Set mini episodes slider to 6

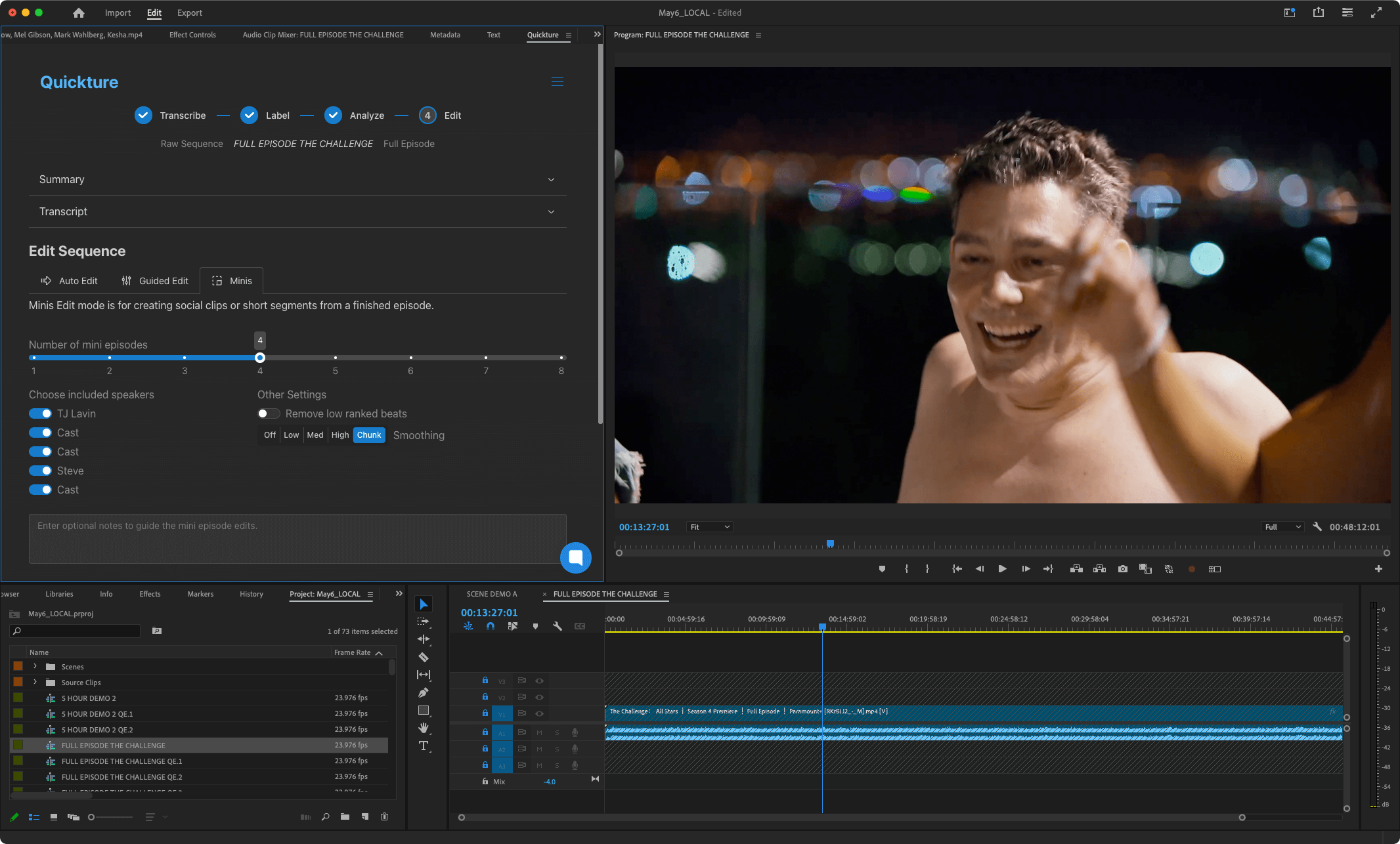tap(410, 358)
